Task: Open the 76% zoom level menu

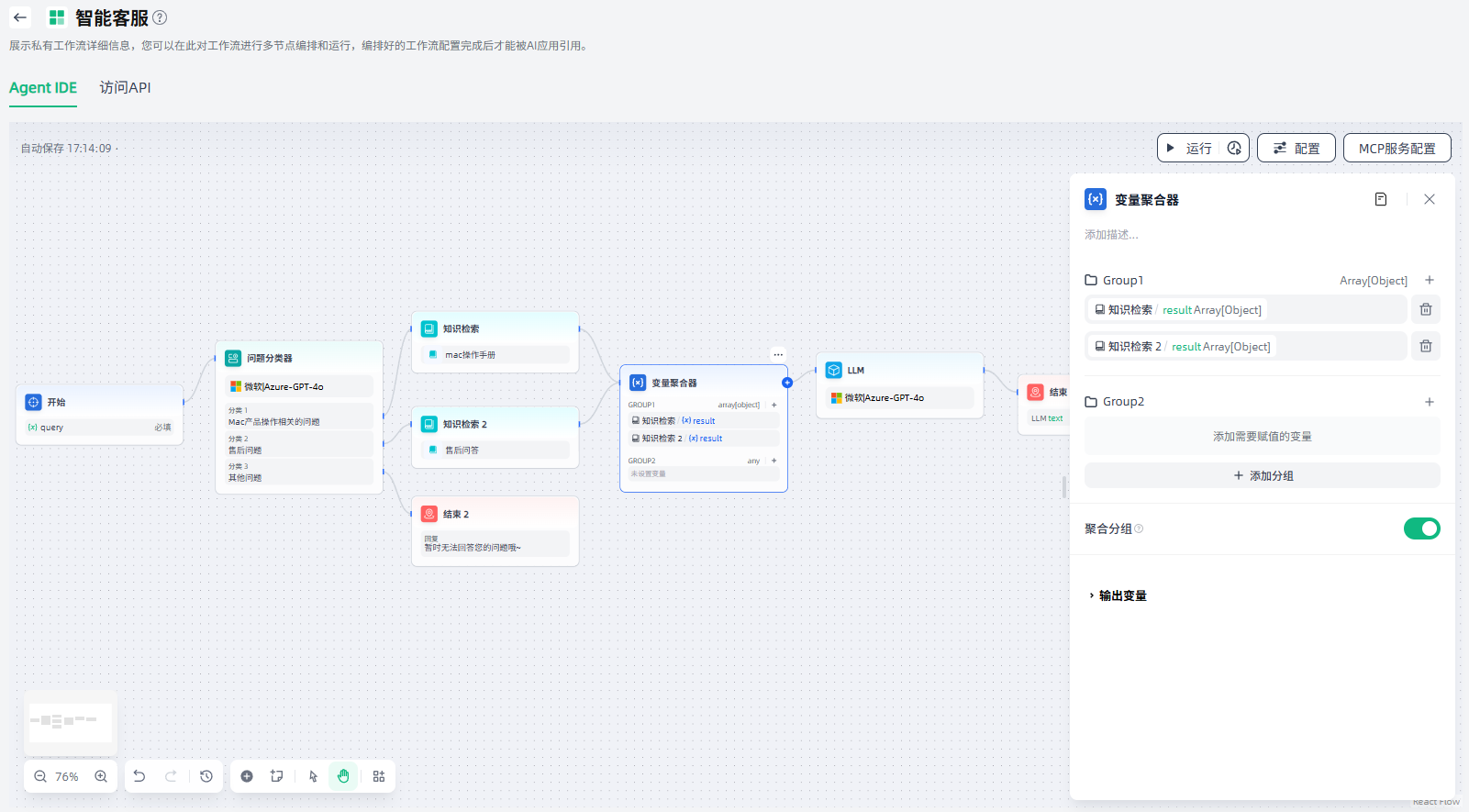Action: pyautogui.click(x=67, y=776)
